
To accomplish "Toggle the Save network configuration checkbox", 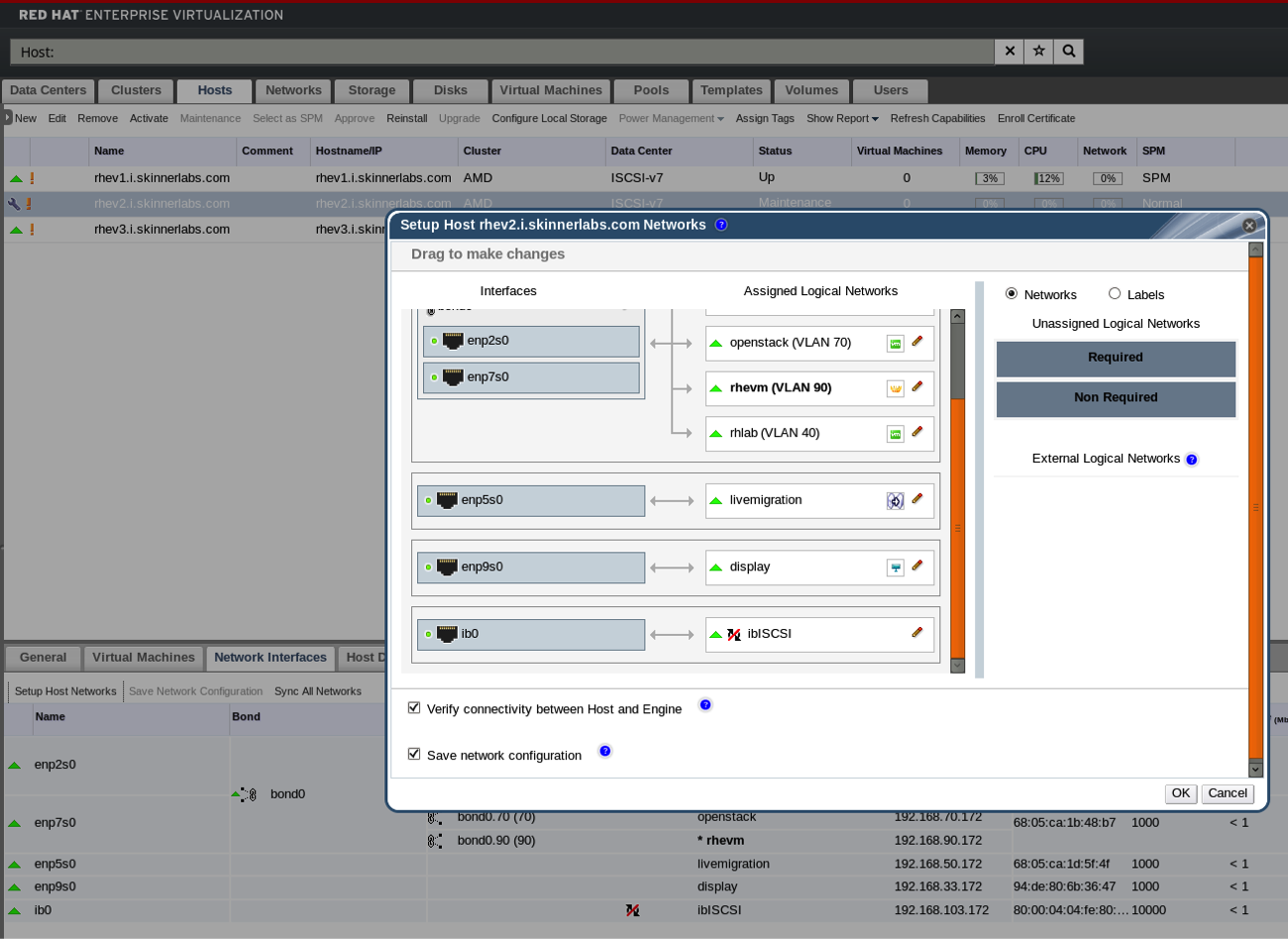I will click(x=414, y=755).
